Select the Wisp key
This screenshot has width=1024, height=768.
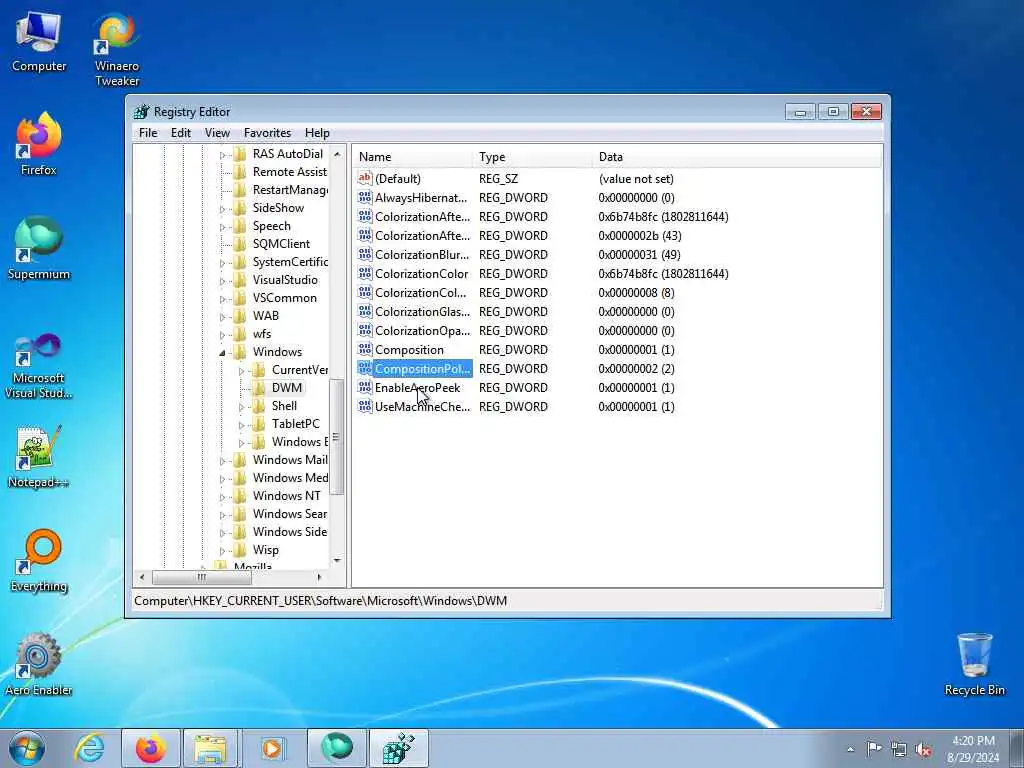(x=266, y=549)
